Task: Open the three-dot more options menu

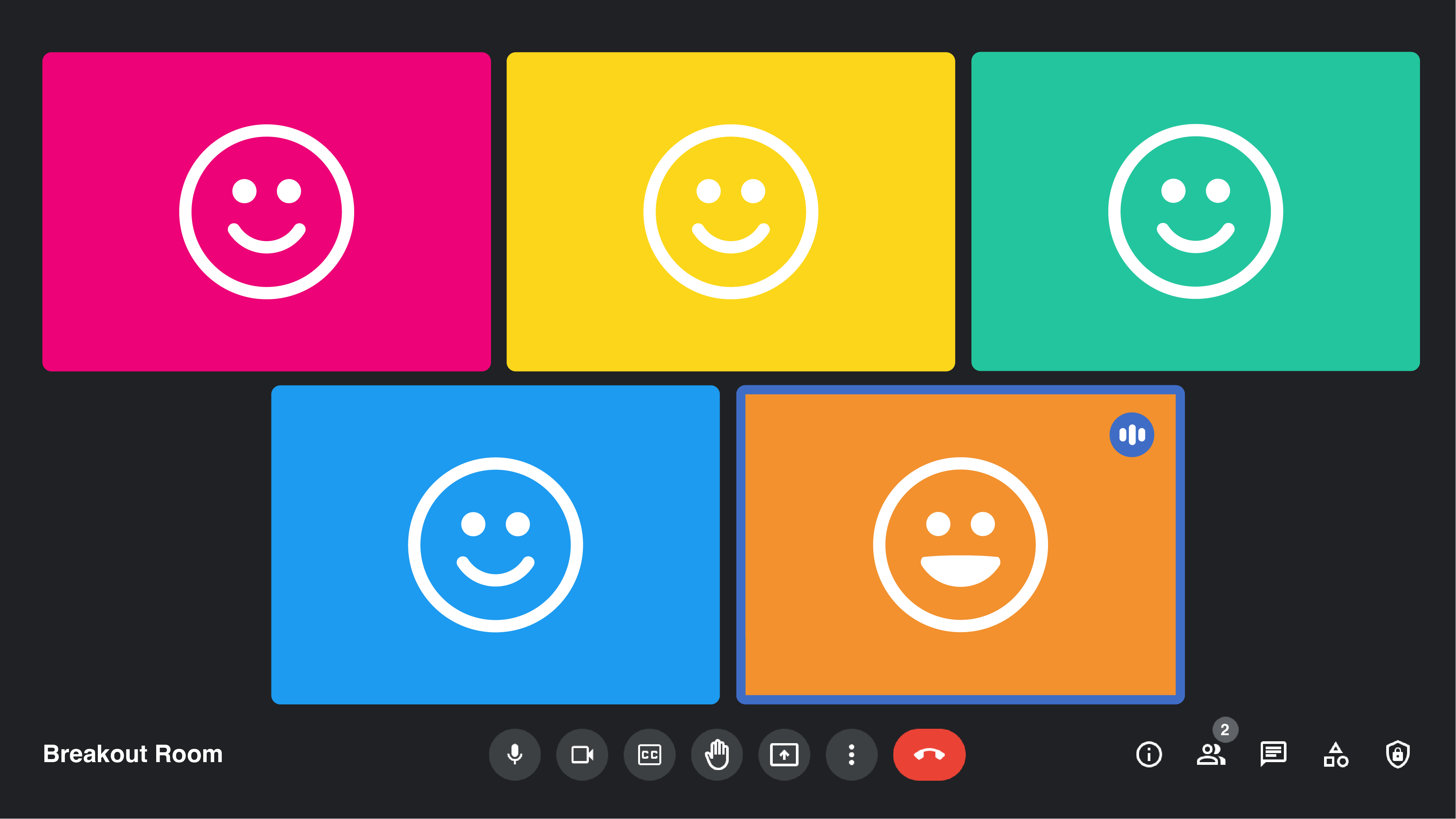Action: coord(851,755)
